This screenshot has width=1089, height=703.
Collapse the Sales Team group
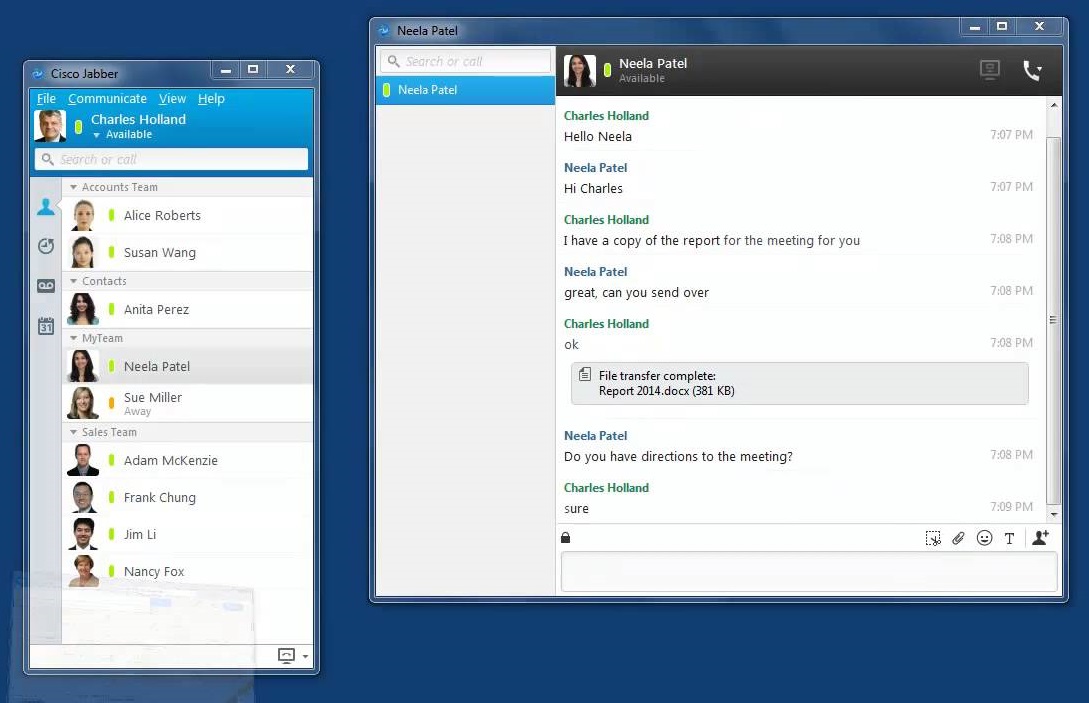(x=74, y=432)
